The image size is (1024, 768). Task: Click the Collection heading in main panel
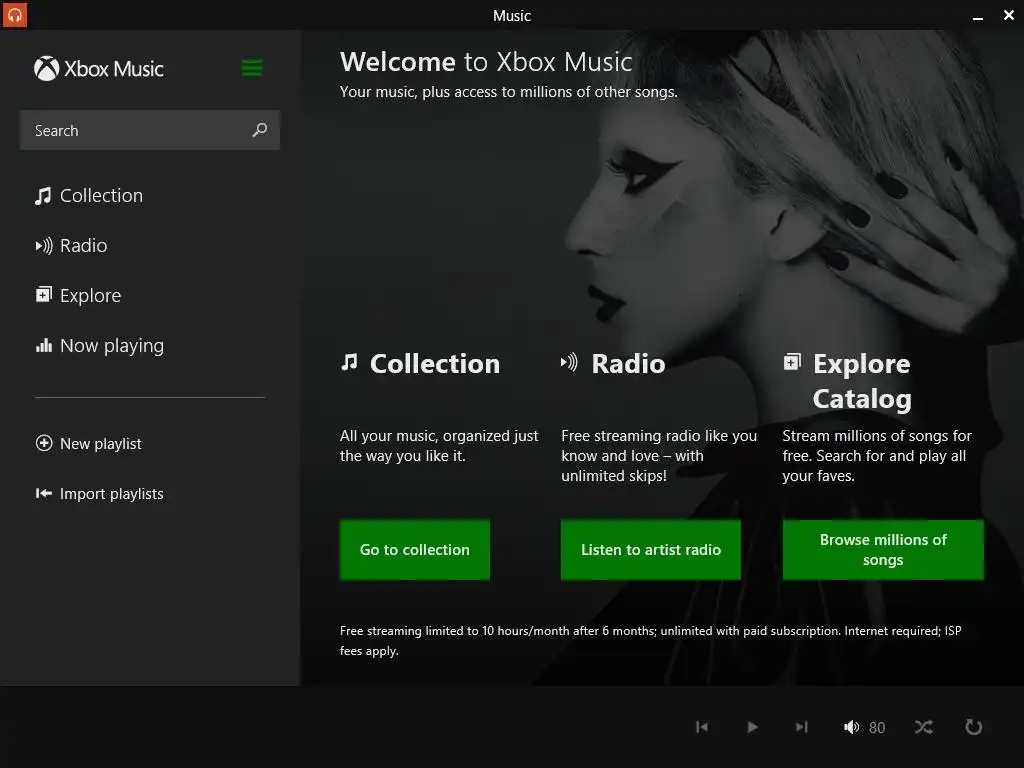pyautogui.click(x=435, y=364)
